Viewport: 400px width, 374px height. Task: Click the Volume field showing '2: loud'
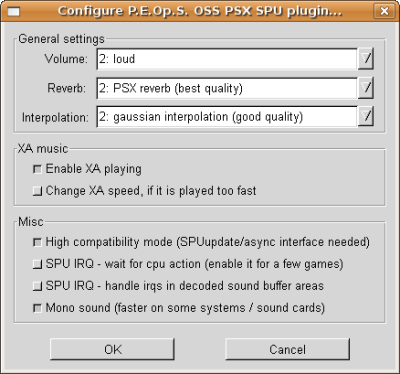point(227,59)
